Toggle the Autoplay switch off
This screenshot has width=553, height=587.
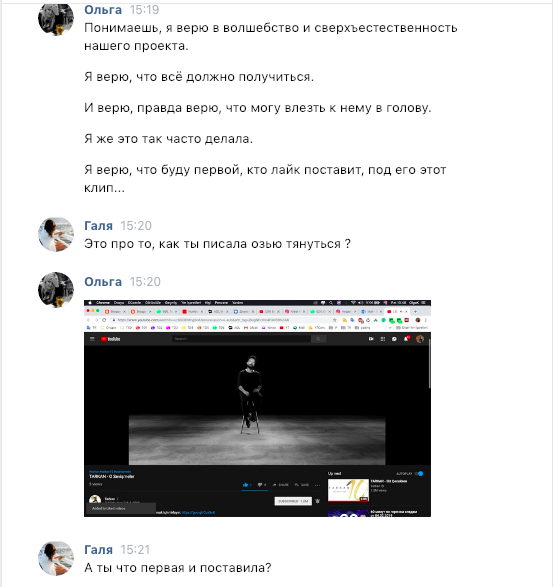coord(420,474)
